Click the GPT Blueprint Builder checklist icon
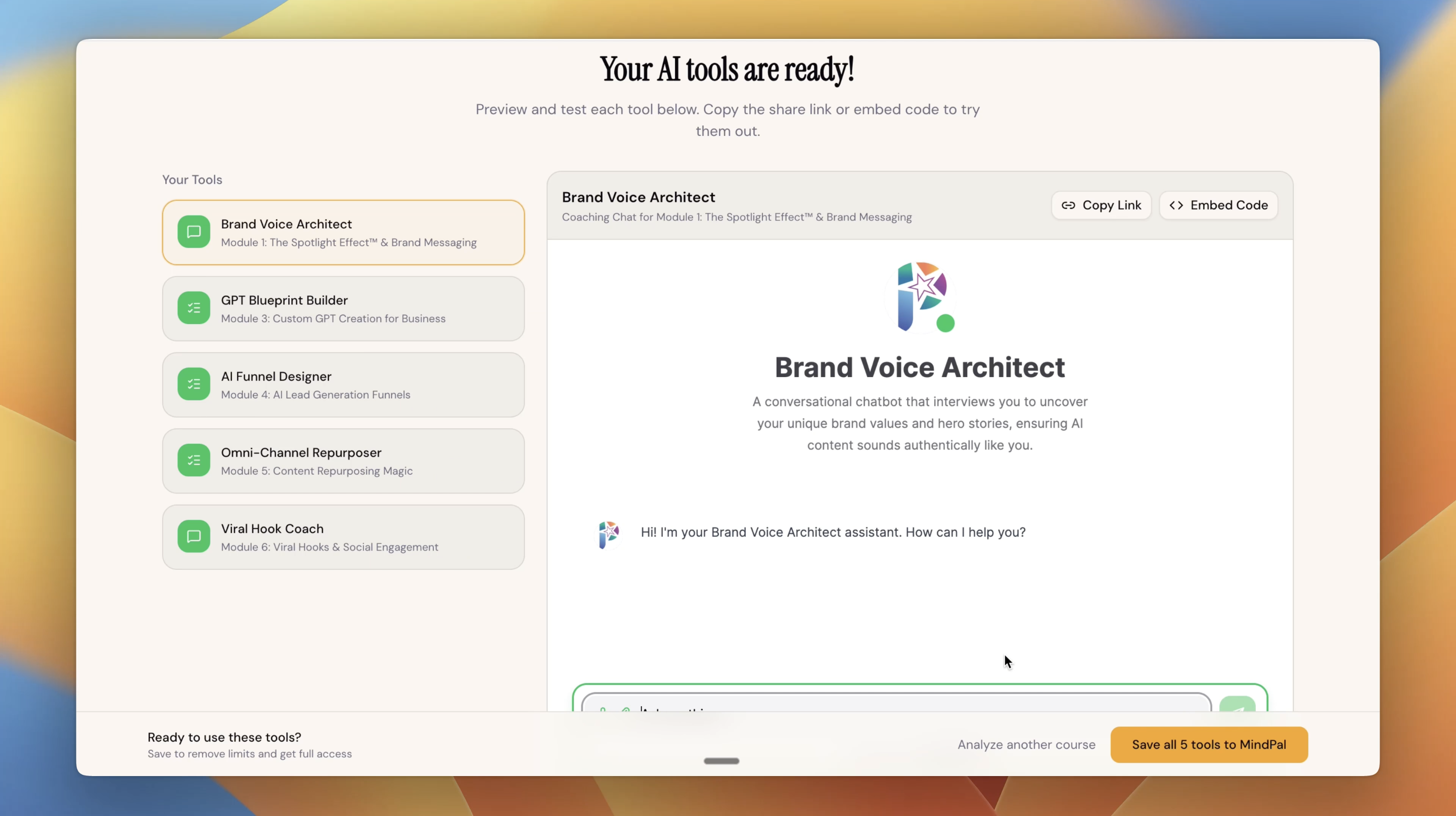The image size is (1456, 816). 193,308
